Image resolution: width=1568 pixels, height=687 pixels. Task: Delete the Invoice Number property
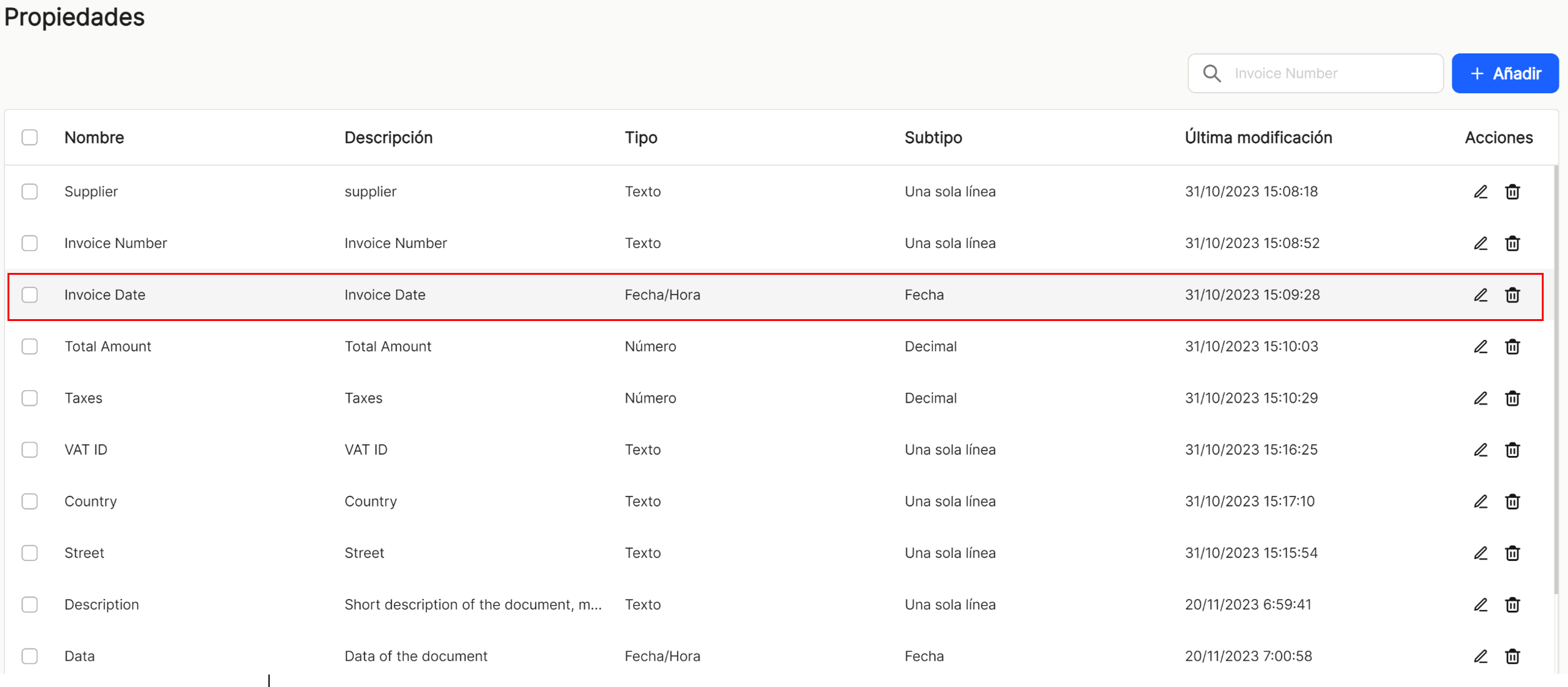click(1512, 244)
